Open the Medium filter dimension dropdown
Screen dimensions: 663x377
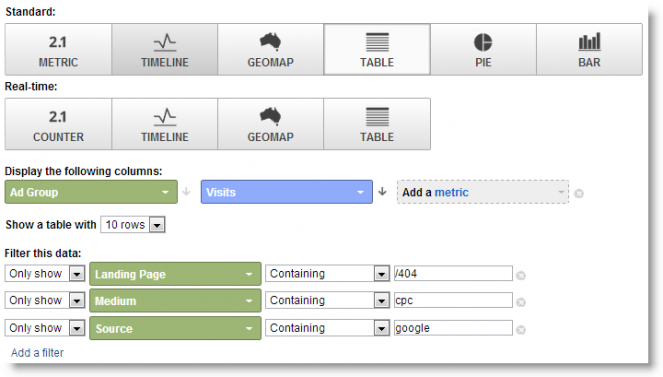(175, 301)
